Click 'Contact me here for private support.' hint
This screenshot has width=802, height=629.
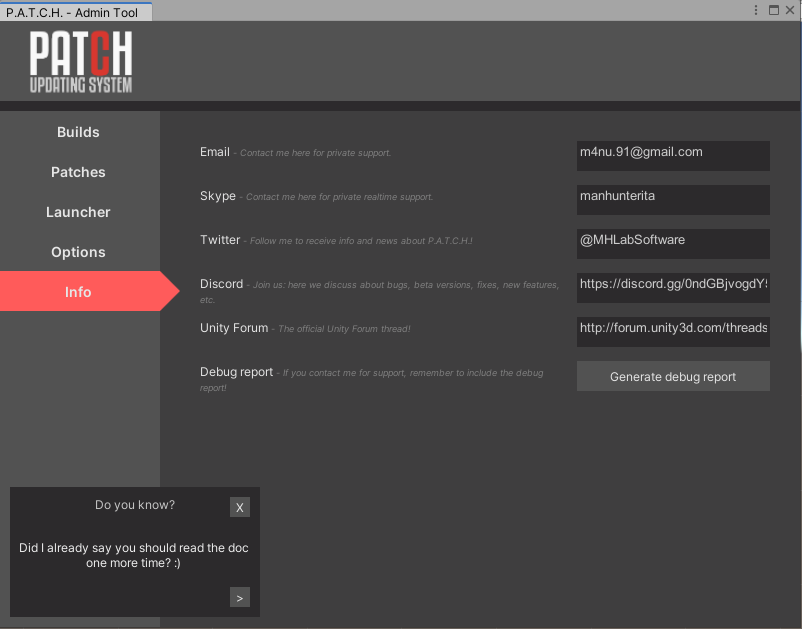pyautogui.click(x=316, y=153)
